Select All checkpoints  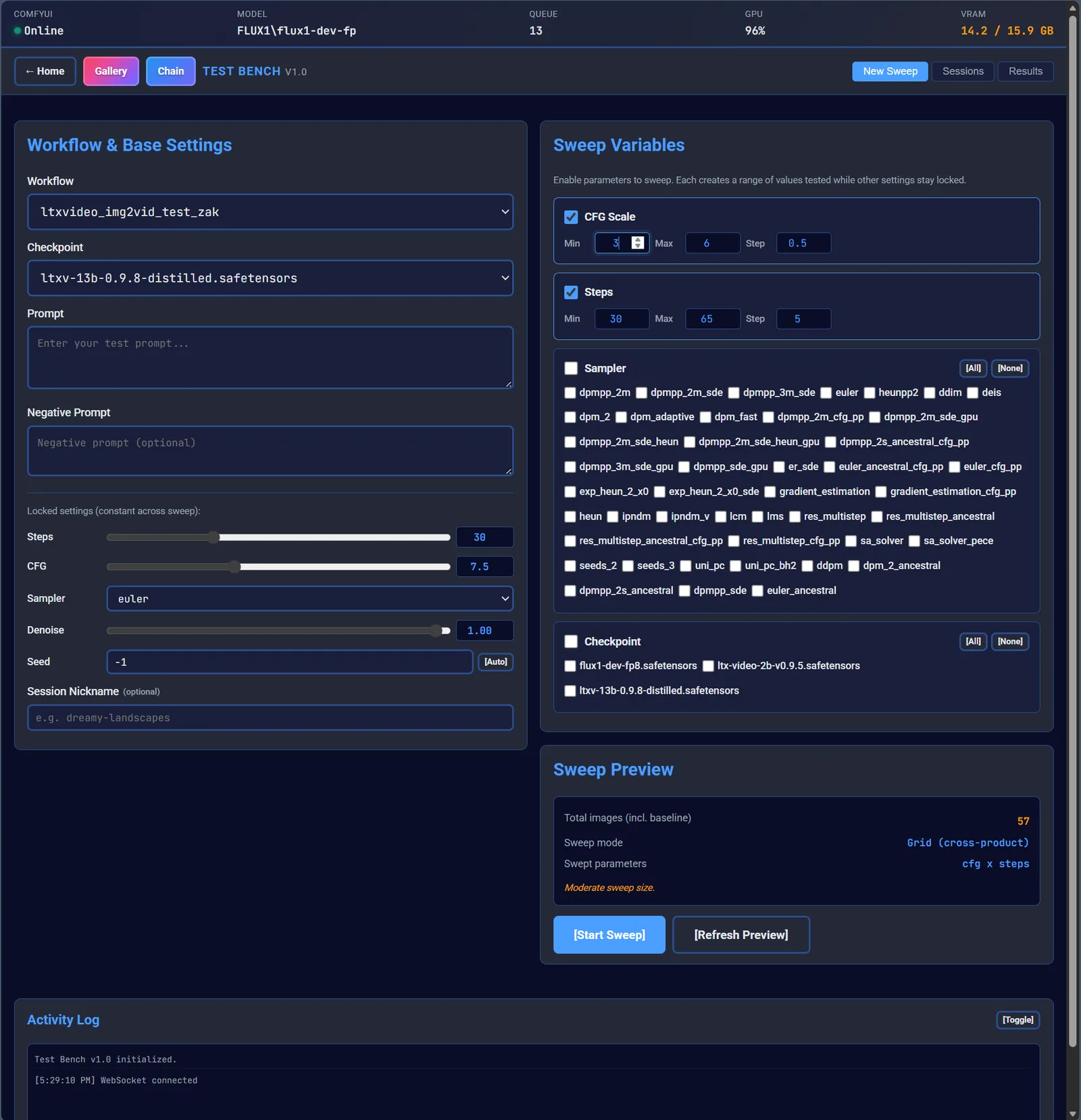click(x=973, y=642)
